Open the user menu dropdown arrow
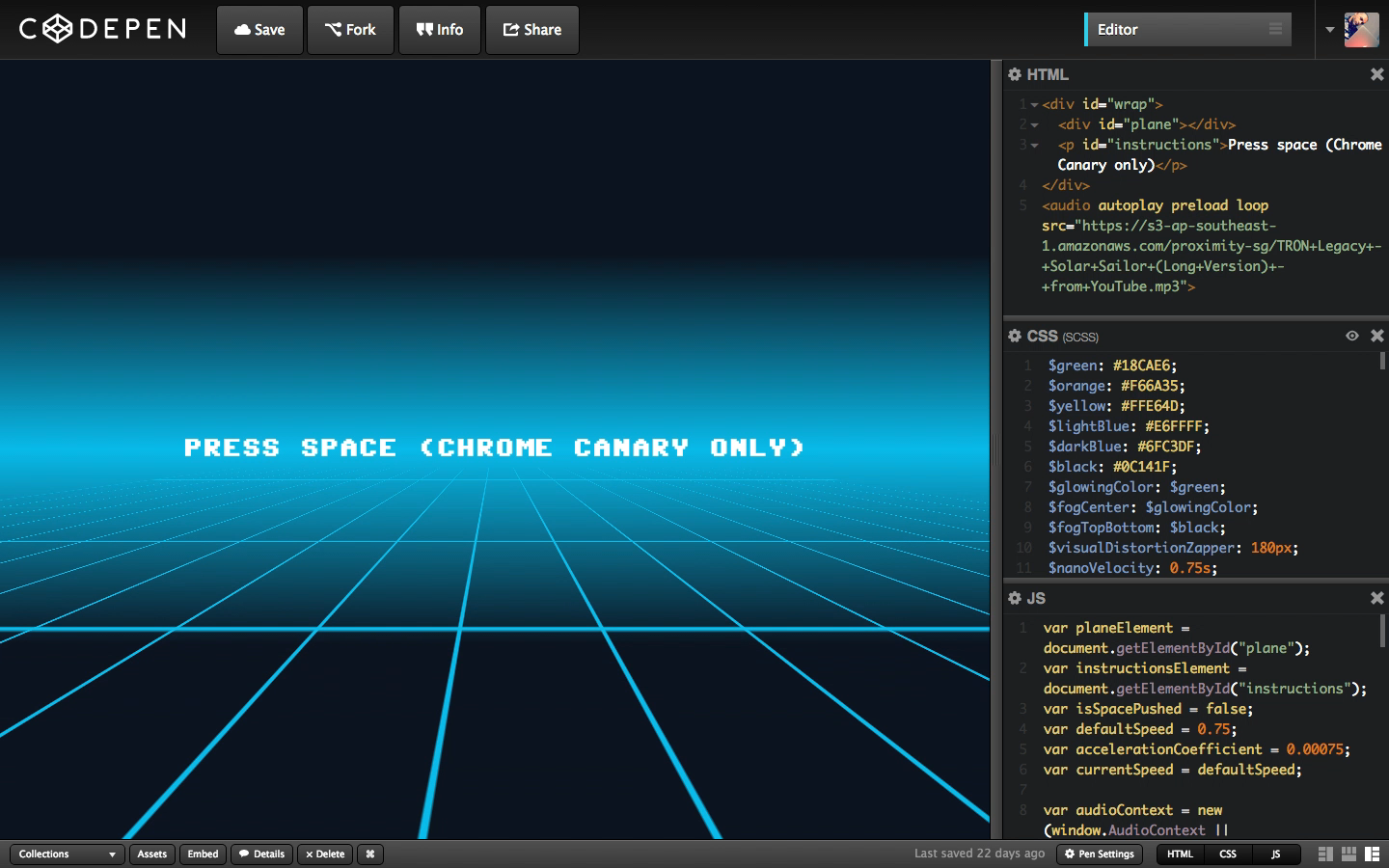 click(x=1329, y=30)
